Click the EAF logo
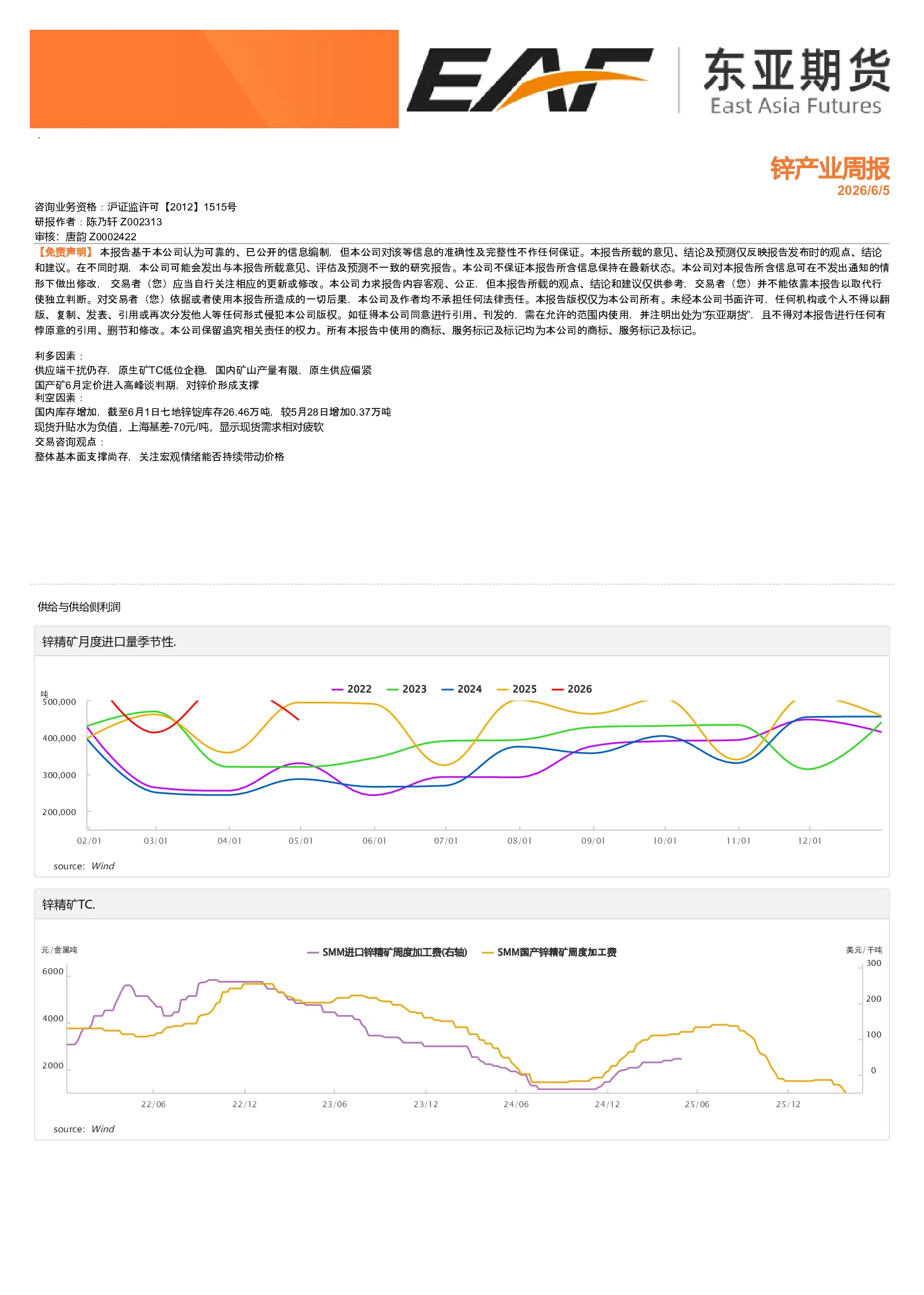 click(x=530, y=79)
